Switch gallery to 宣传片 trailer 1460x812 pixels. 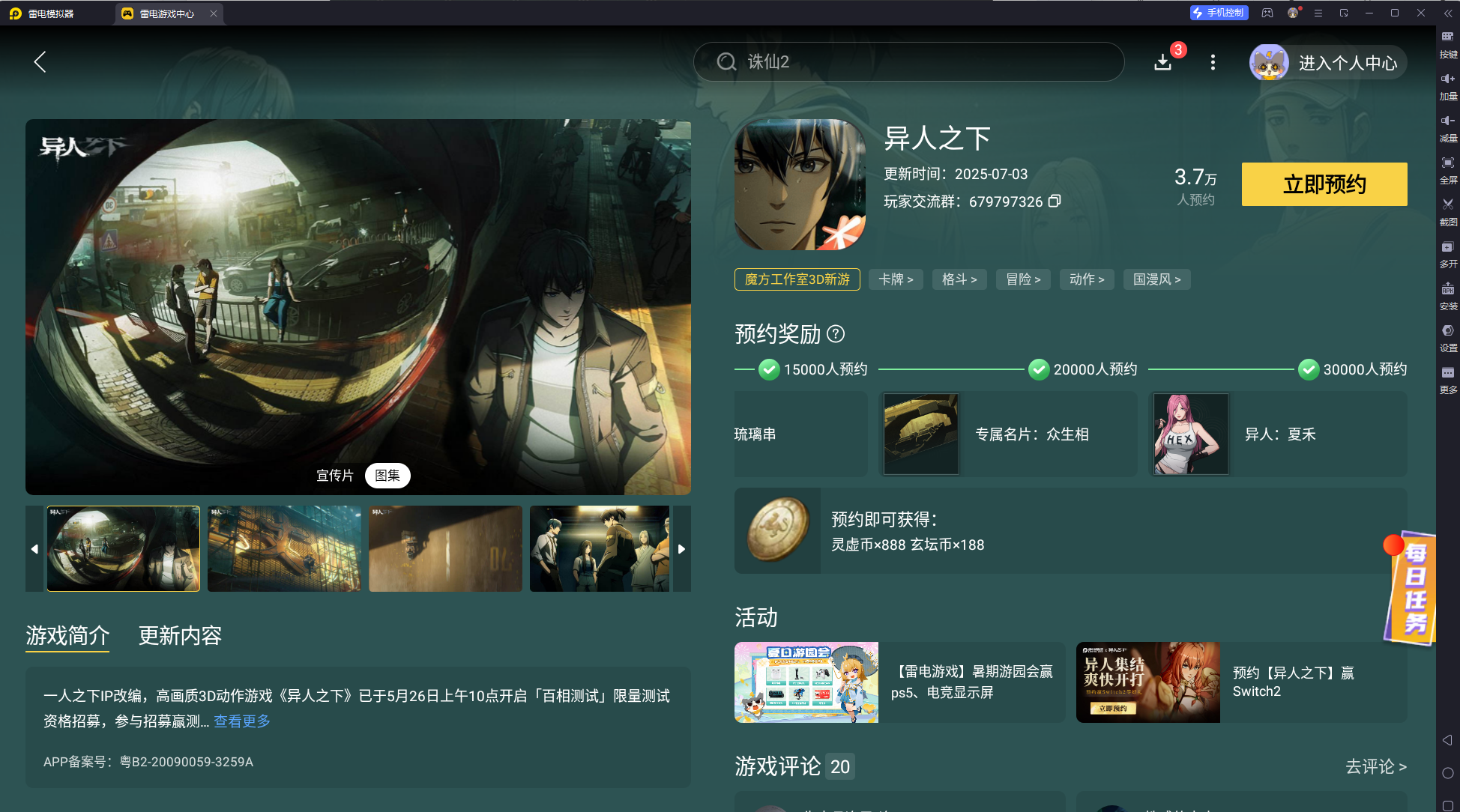click(x=334, y=476)
